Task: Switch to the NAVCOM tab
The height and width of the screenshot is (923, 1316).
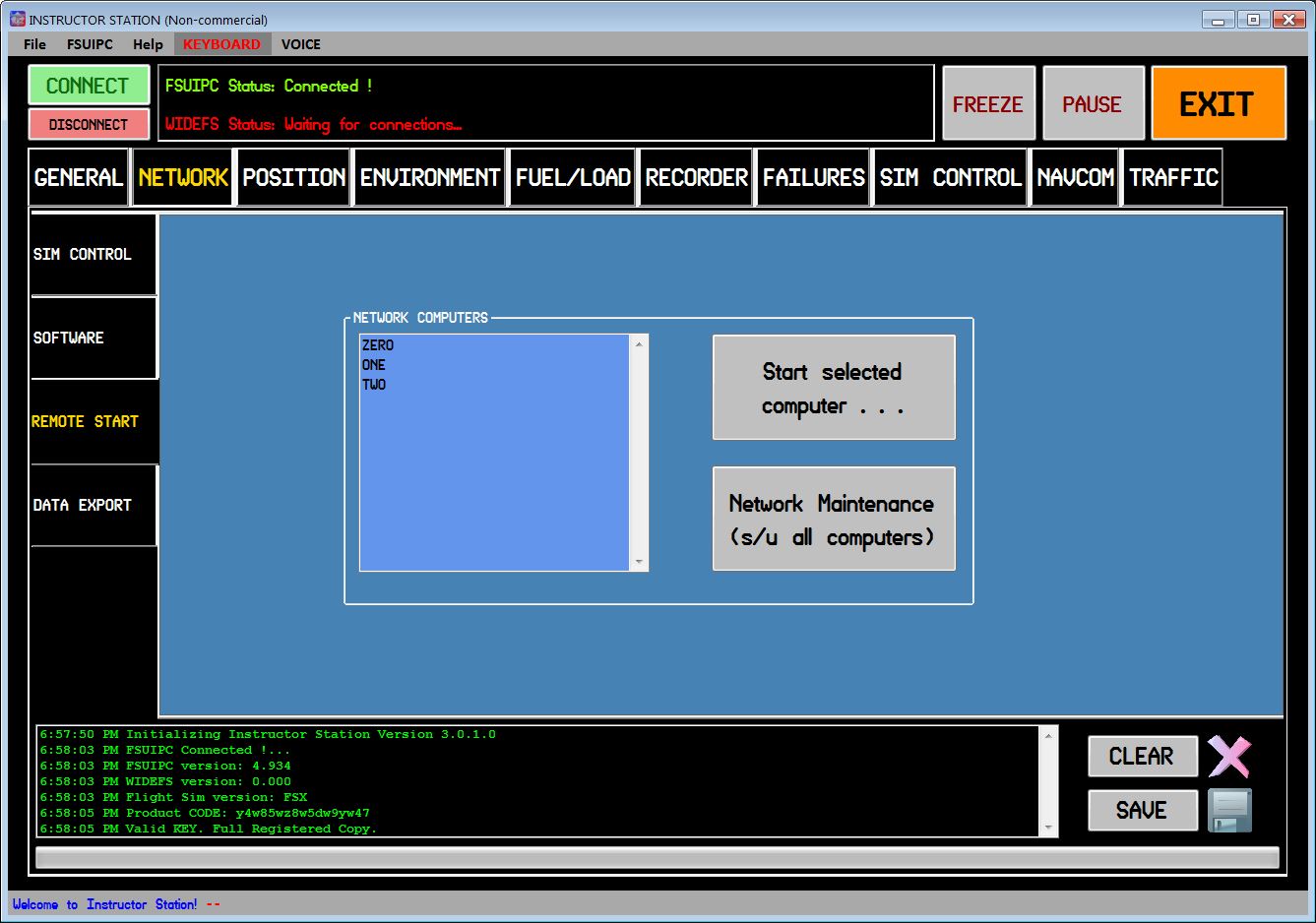Action: point(1075,177)
